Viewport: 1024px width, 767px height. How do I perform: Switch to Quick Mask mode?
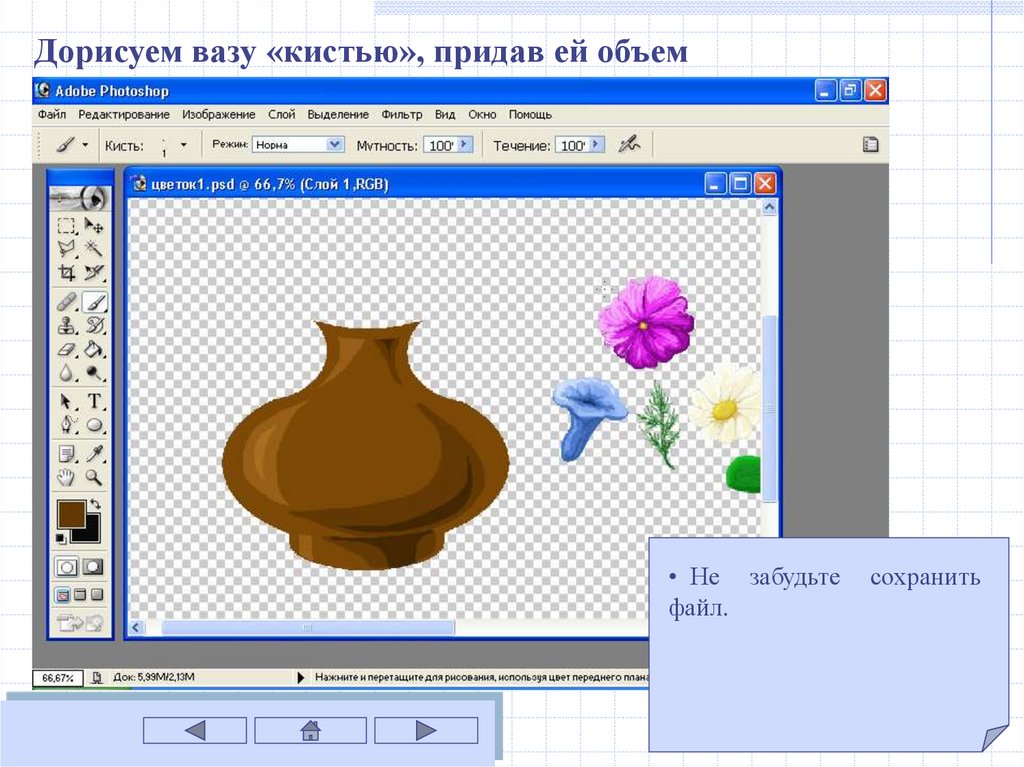click(93, 567)
